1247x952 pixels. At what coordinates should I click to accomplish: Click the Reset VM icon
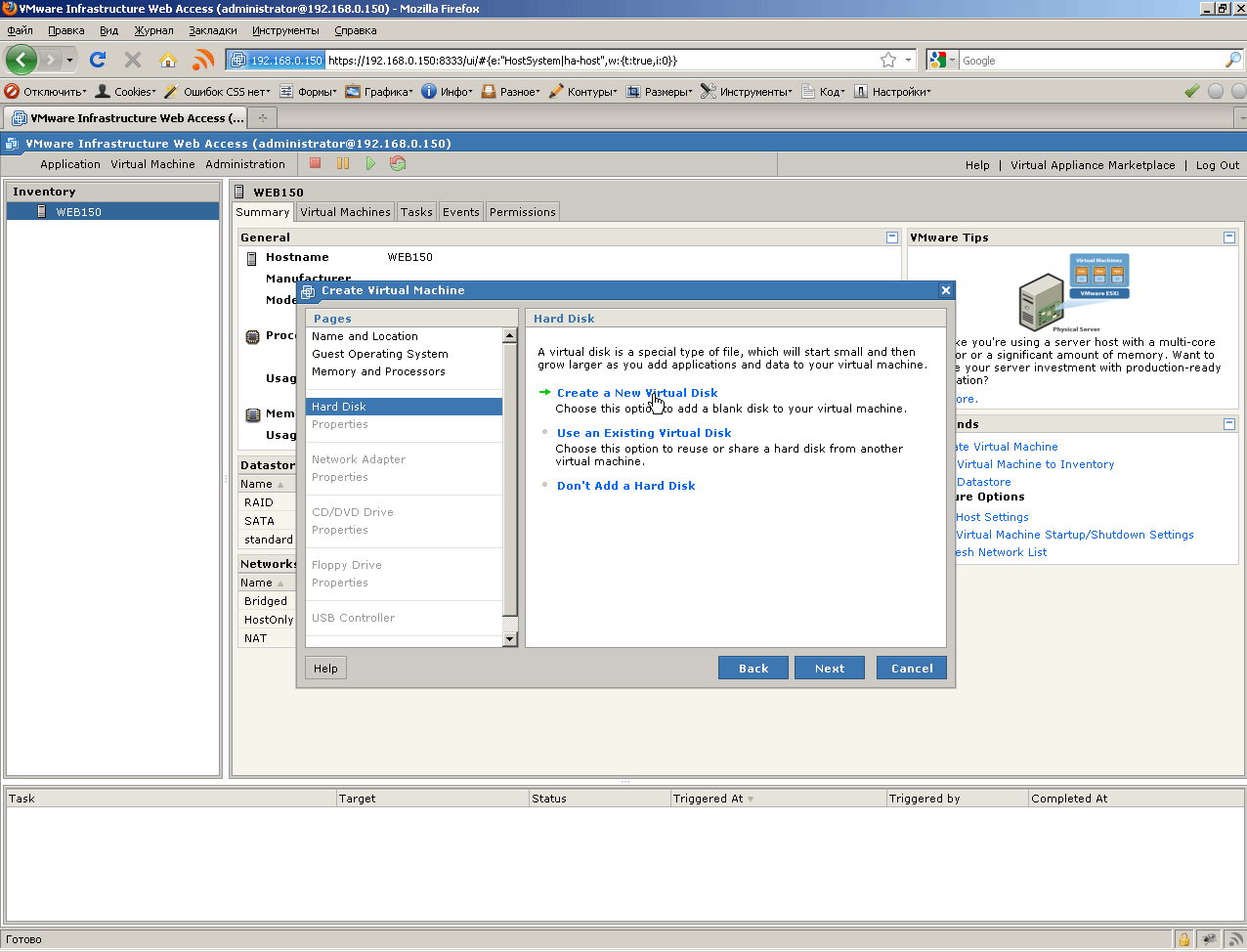(398, 163)
